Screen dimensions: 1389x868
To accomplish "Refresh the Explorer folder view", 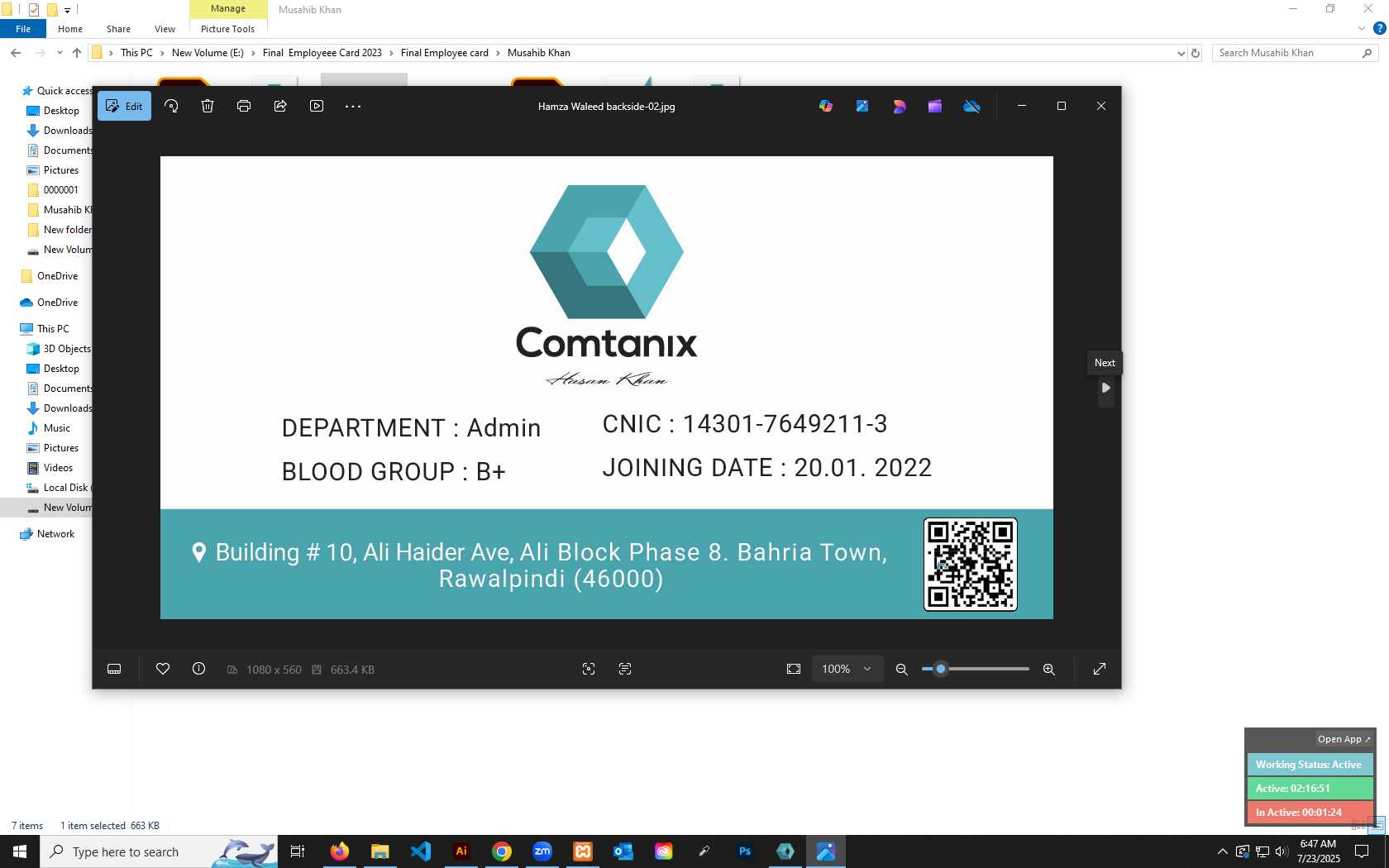I will [1196, 53].
